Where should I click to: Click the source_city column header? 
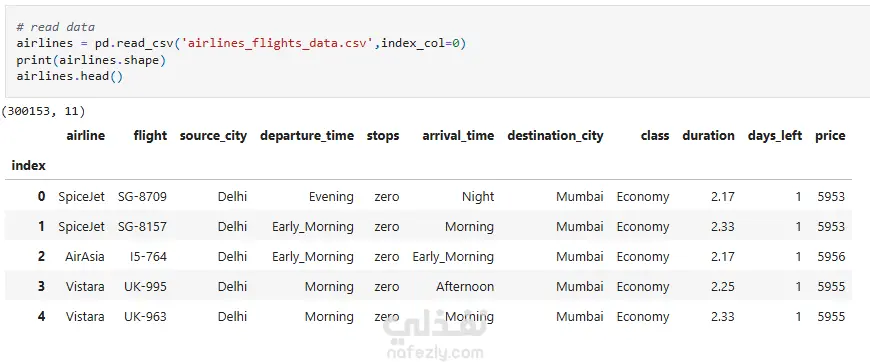(x=213, y=136)
